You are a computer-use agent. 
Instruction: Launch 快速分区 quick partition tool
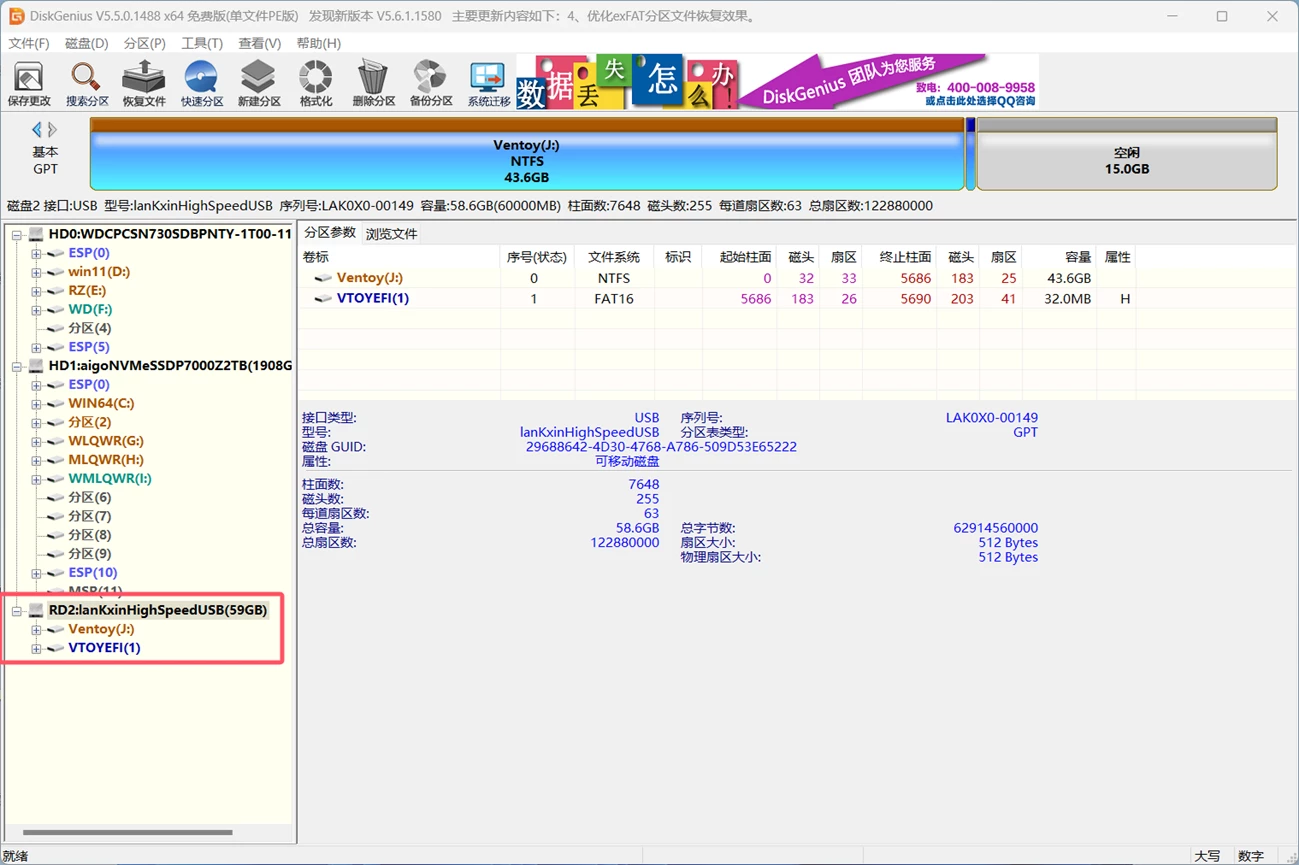click(201, 84)
